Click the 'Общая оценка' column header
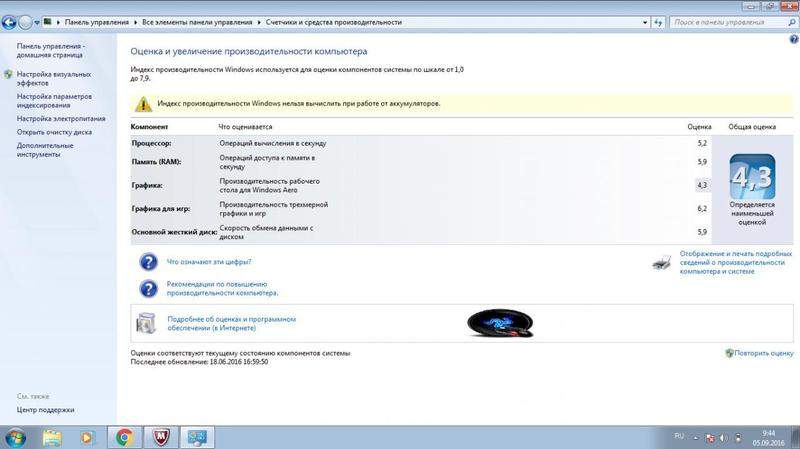Image resolution: width=800 pixels, height=449 pixels. (x=752, y=127)
